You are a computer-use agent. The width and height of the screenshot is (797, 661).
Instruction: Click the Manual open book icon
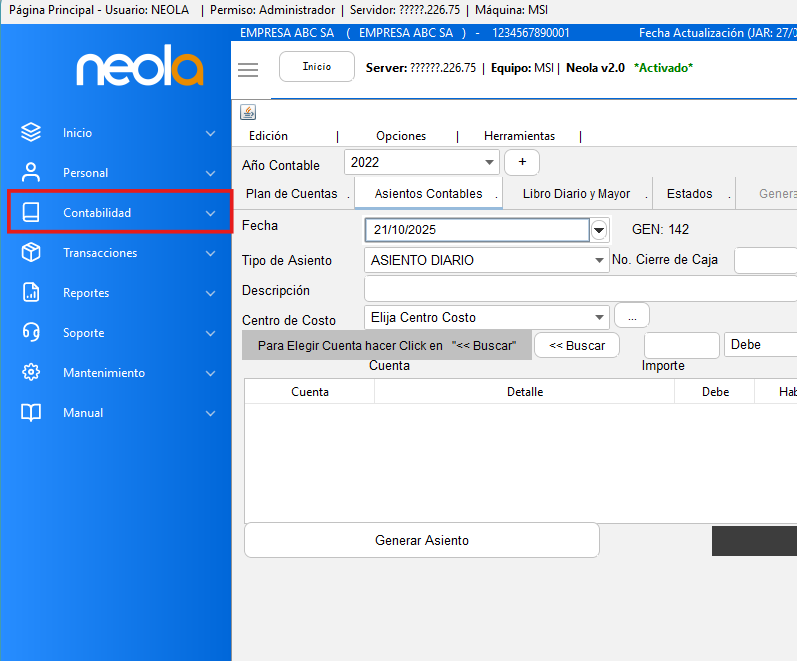click(x=31, y=412)
